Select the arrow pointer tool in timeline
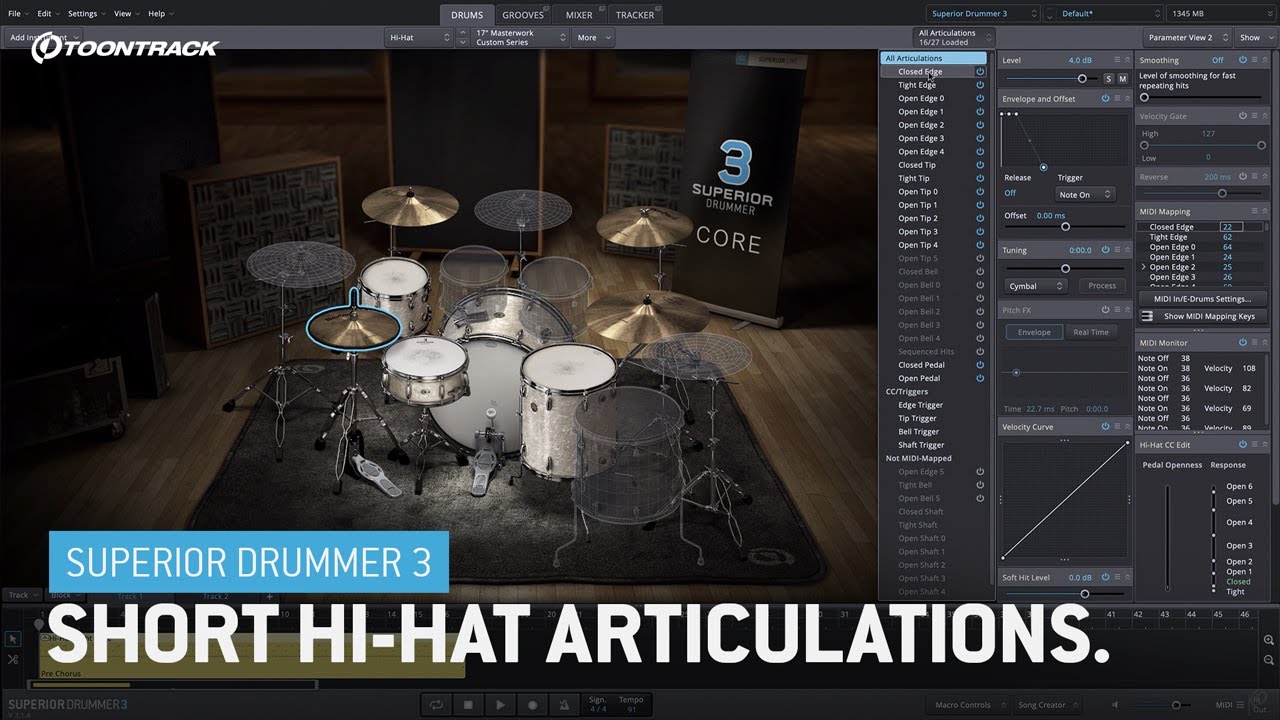This screenshot has width=1280, height=720. point(13,640)
